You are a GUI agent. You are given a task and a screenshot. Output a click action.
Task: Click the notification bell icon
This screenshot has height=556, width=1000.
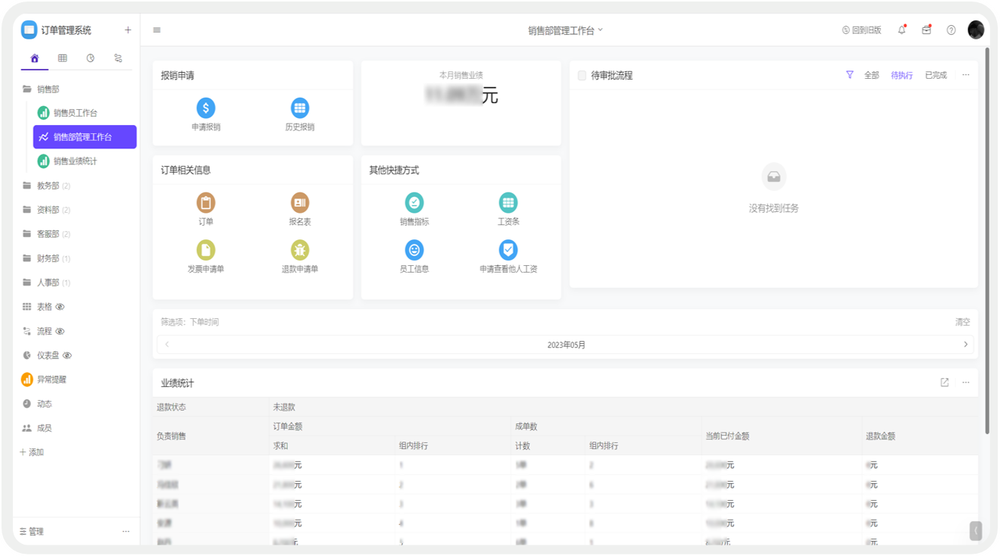(902, 30)
